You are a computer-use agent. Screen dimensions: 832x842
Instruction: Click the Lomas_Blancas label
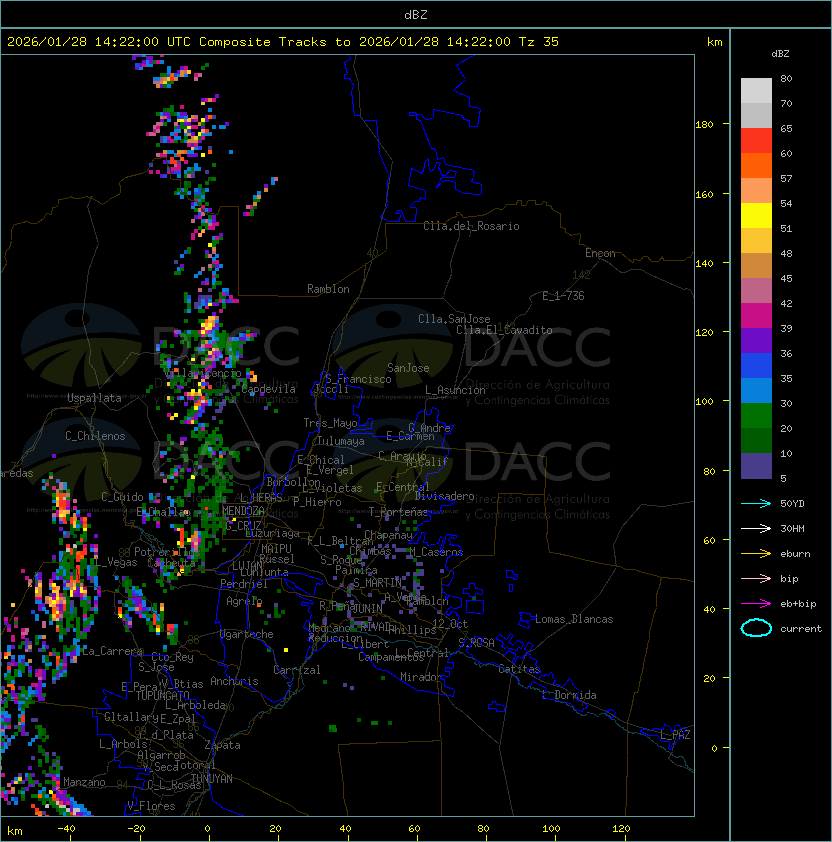coord(574,619)
